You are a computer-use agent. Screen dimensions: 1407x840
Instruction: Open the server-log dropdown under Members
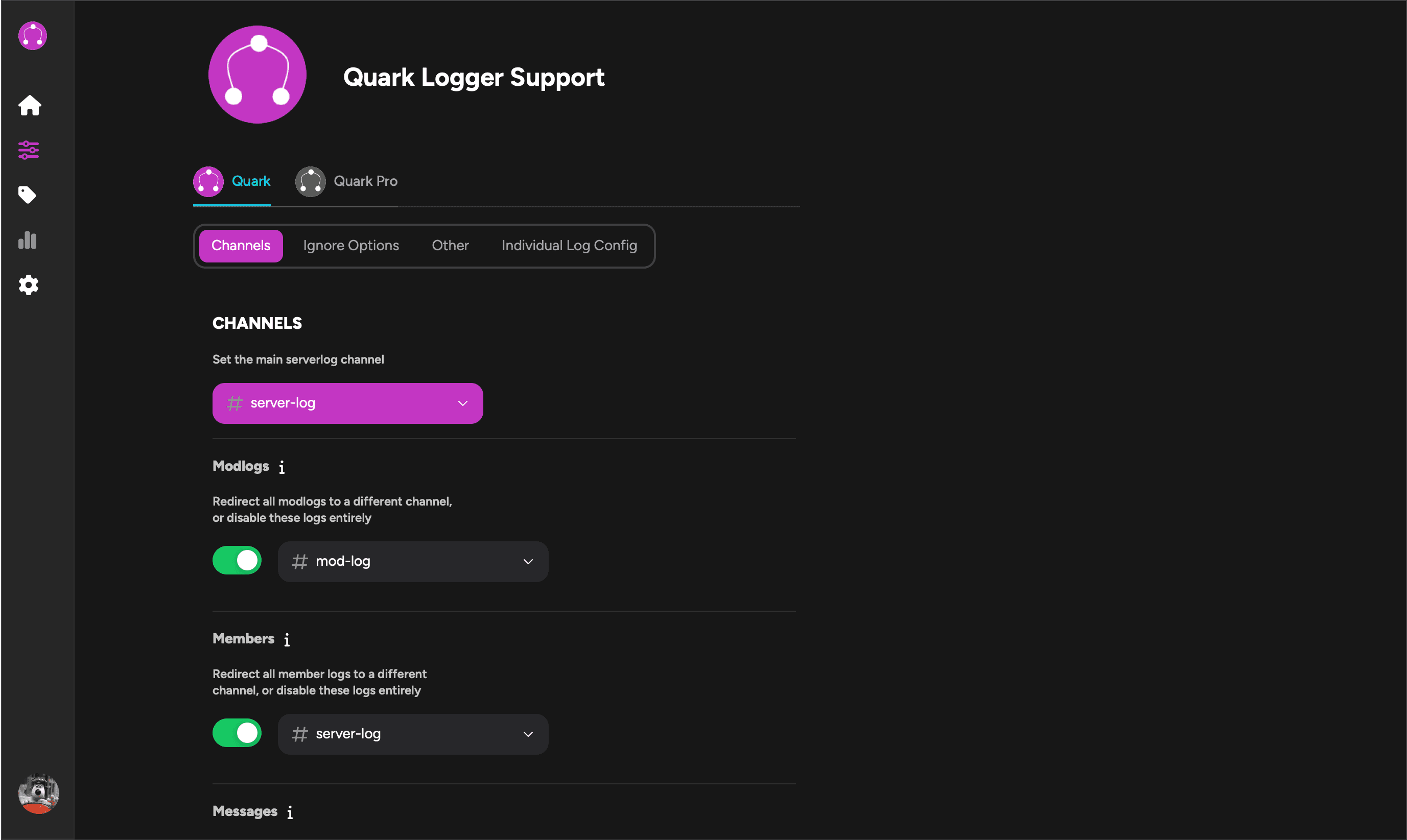(x=413, y=734)
